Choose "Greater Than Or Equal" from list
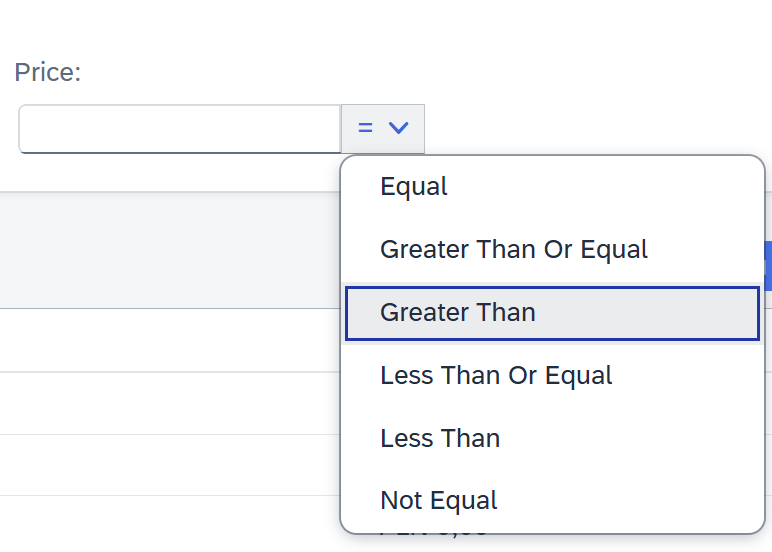Viewport: 772px width, 552px height. (x=514, y=249)
